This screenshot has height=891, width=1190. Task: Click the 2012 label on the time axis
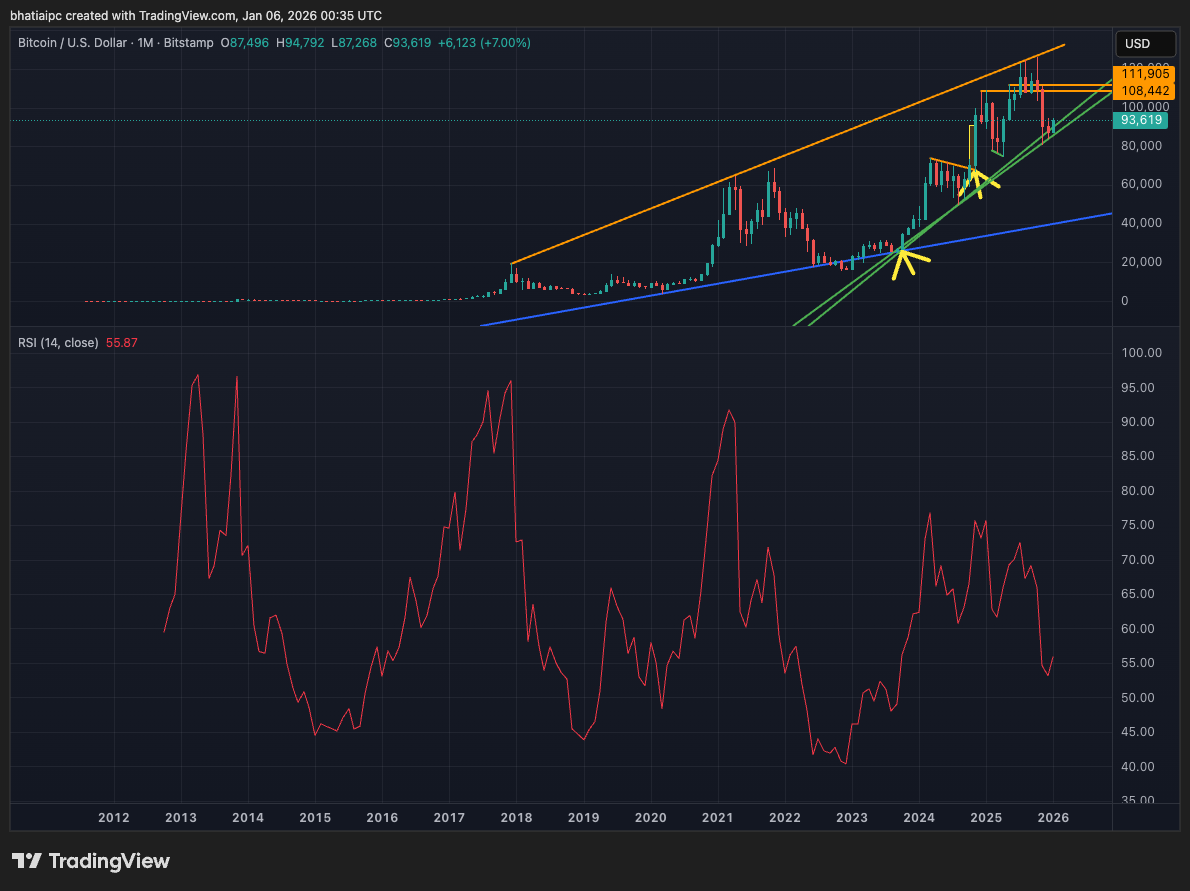[114, 818]
